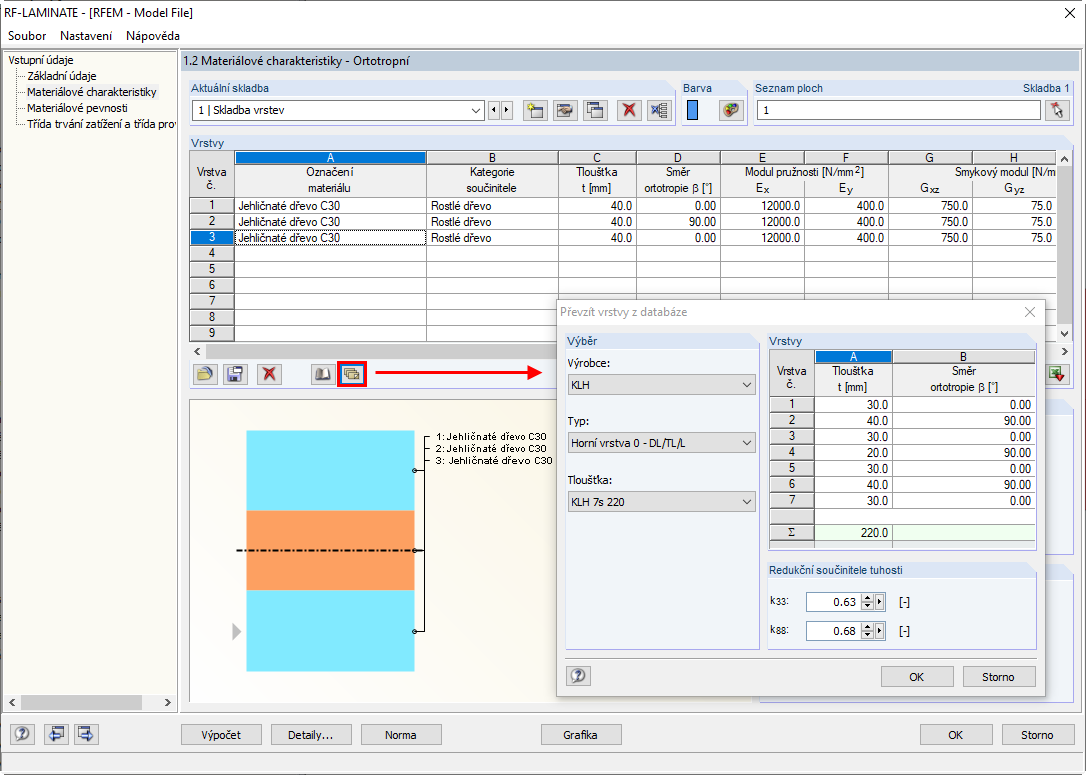Open the material library book icon
This screenshot has height=775, width=1086.
coord(323,374)
